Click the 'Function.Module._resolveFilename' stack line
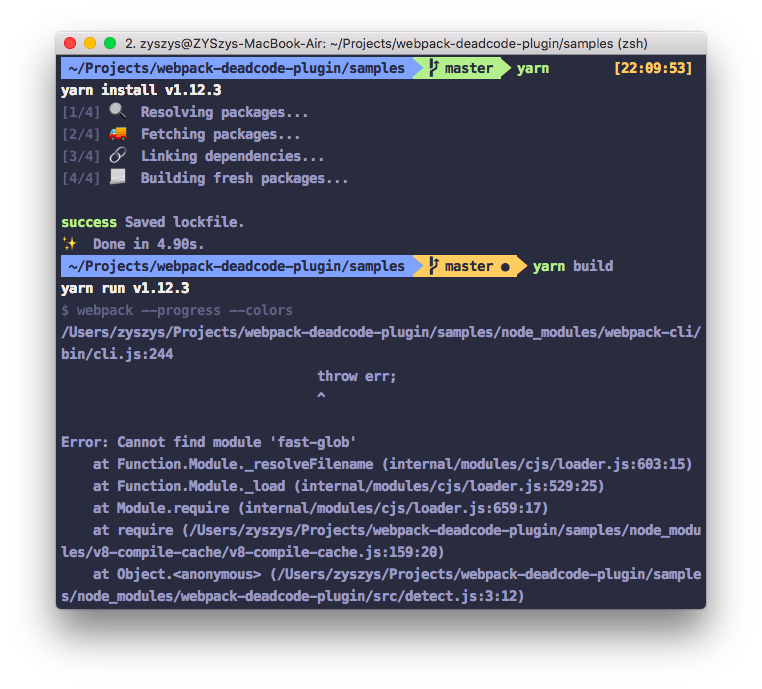Screen dimensions: 762x689 392,464
